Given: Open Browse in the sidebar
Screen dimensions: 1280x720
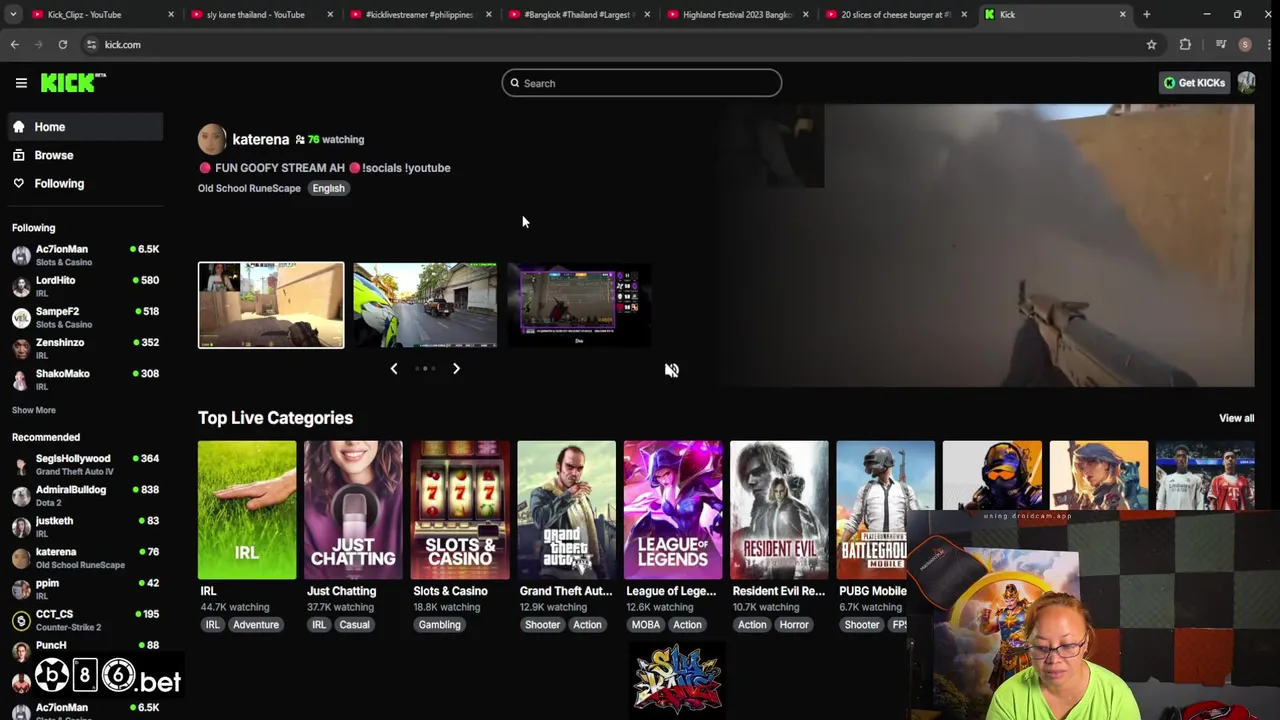Looking at the screenshot, I should click(85, 155).
